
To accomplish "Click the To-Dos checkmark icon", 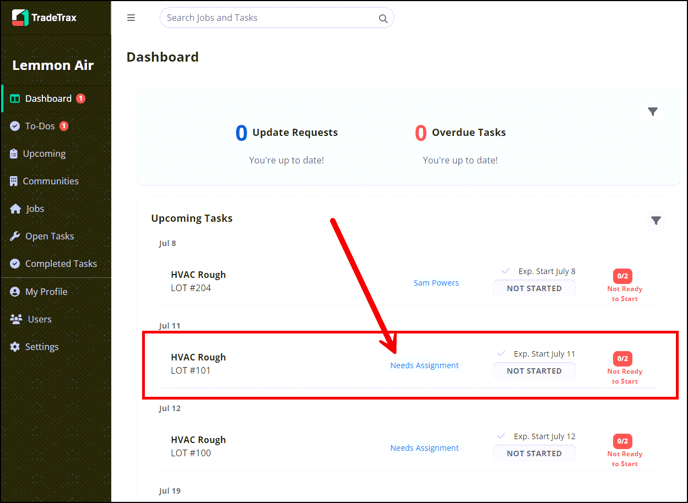I will pyautogui.click(x=15, y=126).
